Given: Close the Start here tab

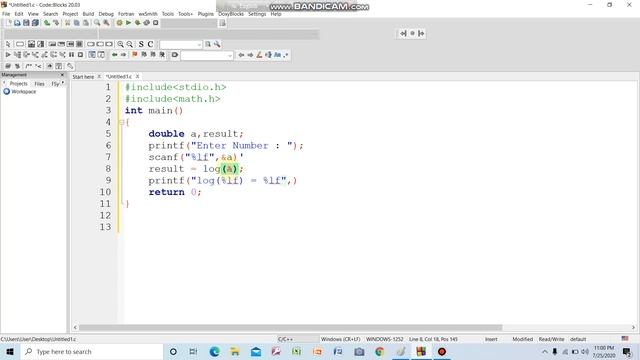Looking at the screenshot, I should pos(99,76).
